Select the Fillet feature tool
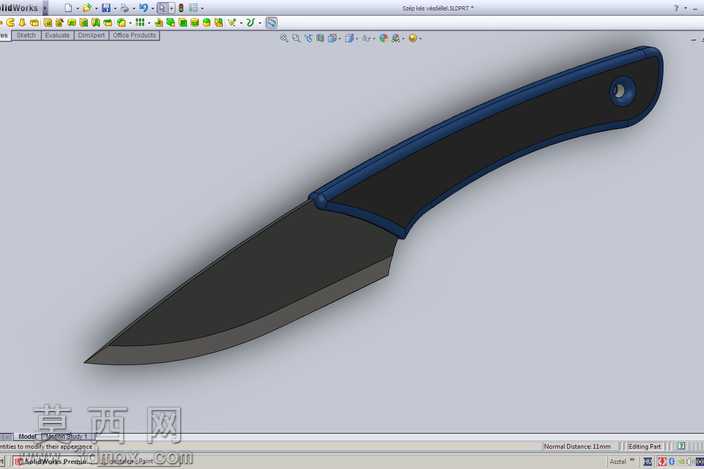The width and height of the screenshot is (704, 469). tap(121, 22)
